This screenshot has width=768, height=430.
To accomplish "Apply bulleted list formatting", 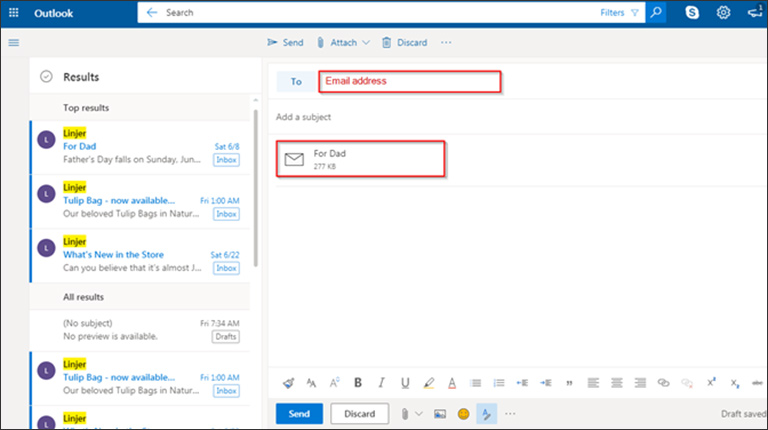I will coord(475,383).
